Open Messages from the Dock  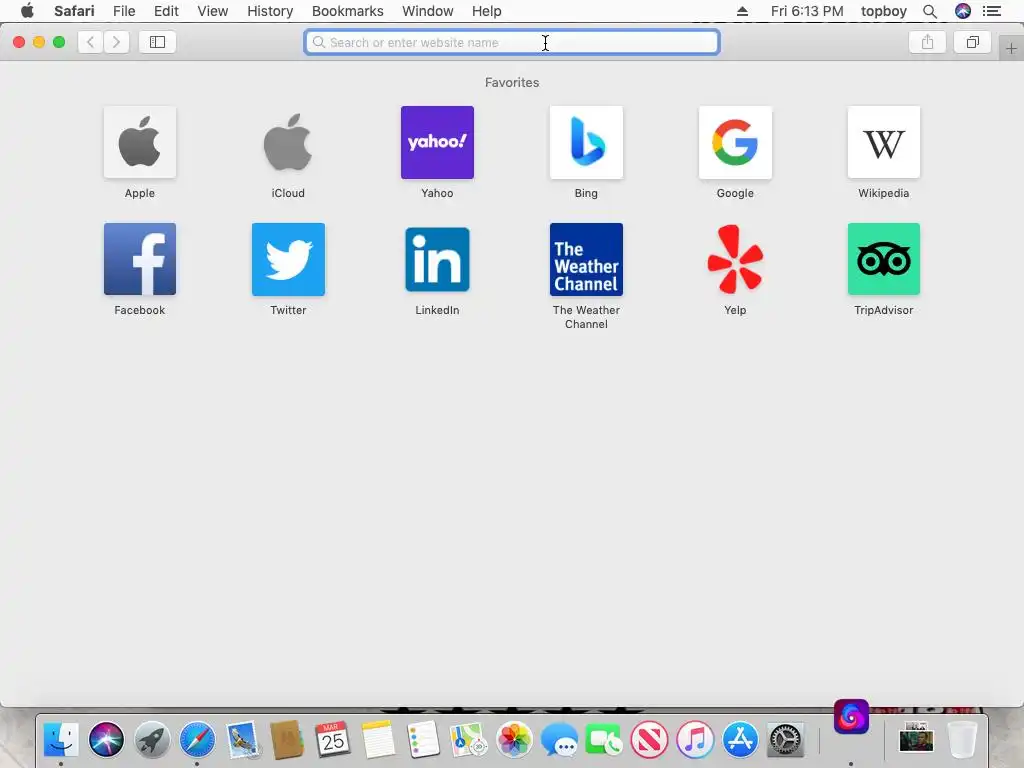click(x=559, y=739)
